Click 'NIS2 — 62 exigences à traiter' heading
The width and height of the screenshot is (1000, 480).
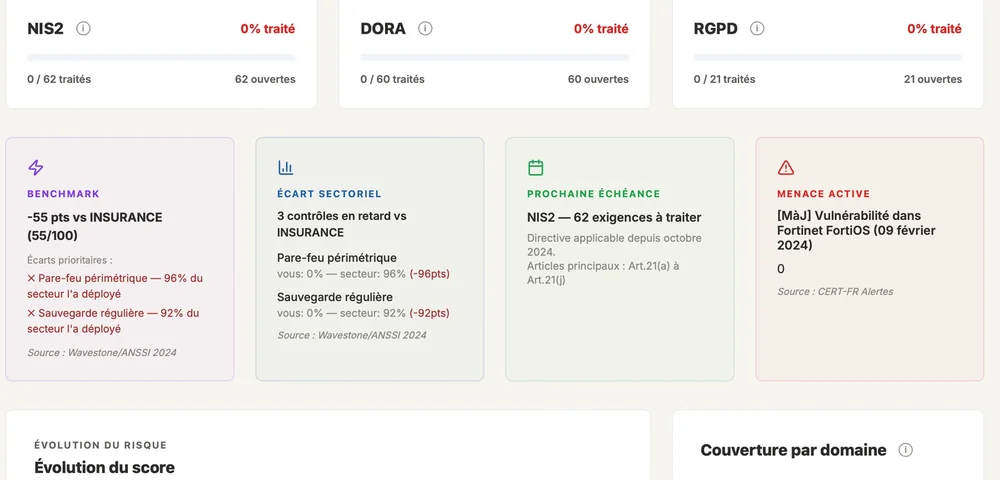coord(614,218)
